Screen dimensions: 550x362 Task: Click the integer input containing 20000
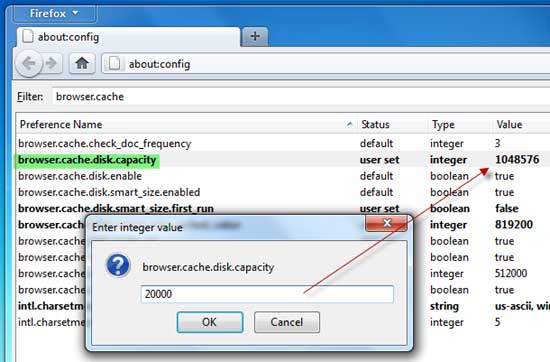pyautogui.click(x=267, y=294)
